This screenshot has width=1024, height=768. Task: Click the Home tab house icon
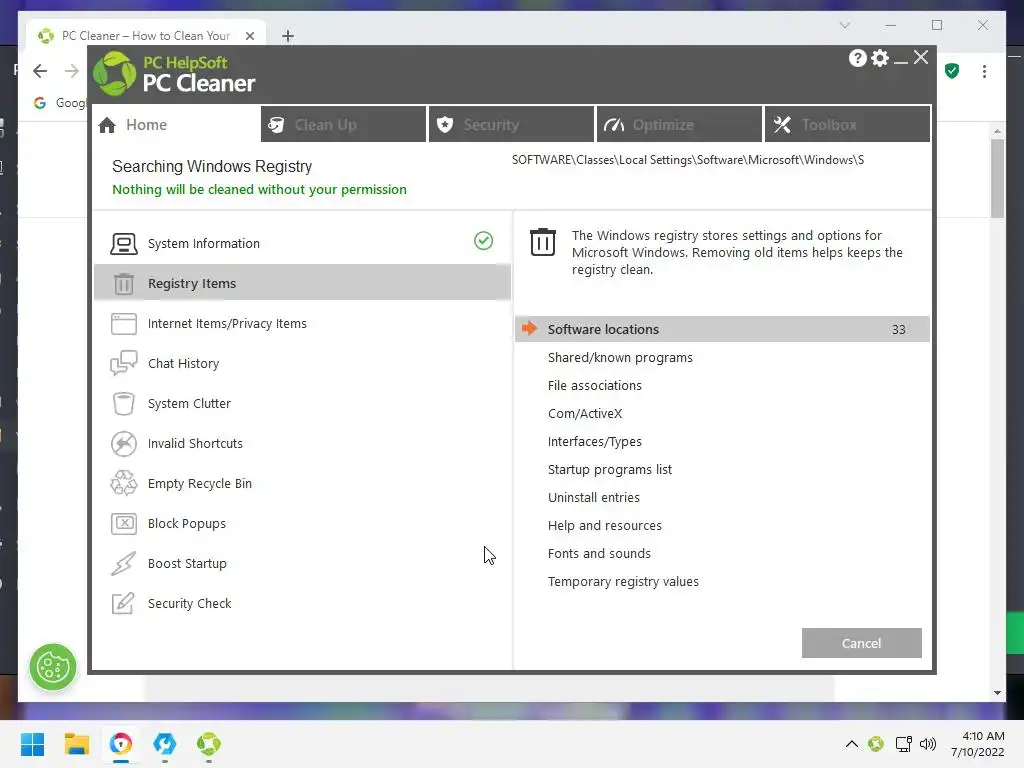click(x=107, y=125)
